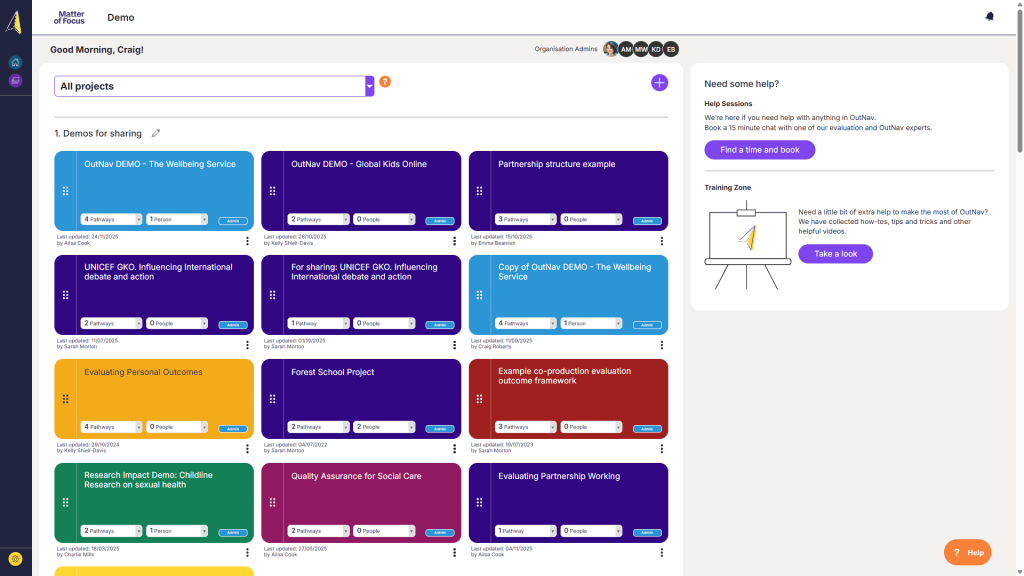Open three-dot menu for Forest School Project
This screenshot has width=1024, height=576.
(x=454, y=449)
